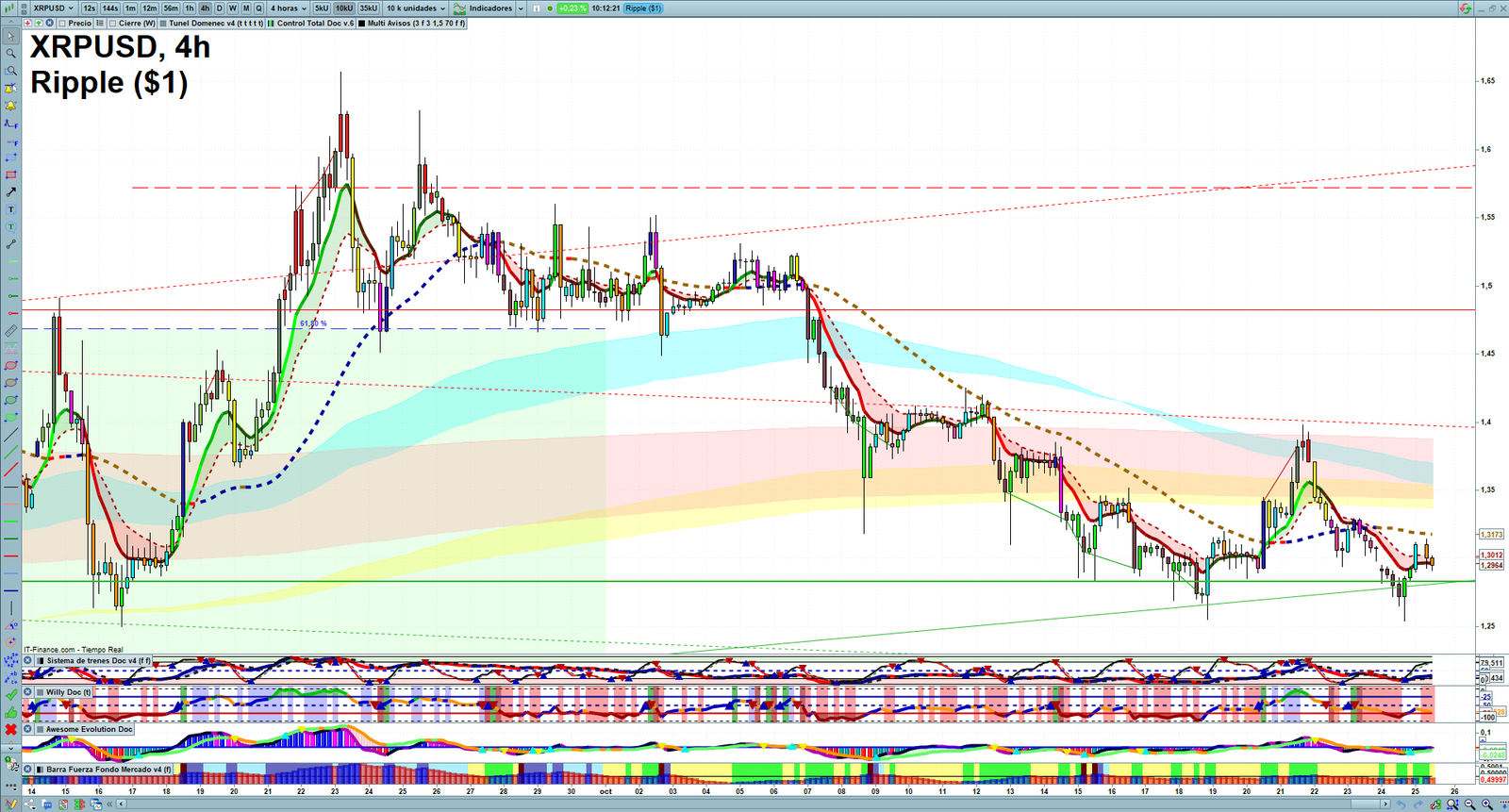Click the red X delete icon

click(10, 730)
